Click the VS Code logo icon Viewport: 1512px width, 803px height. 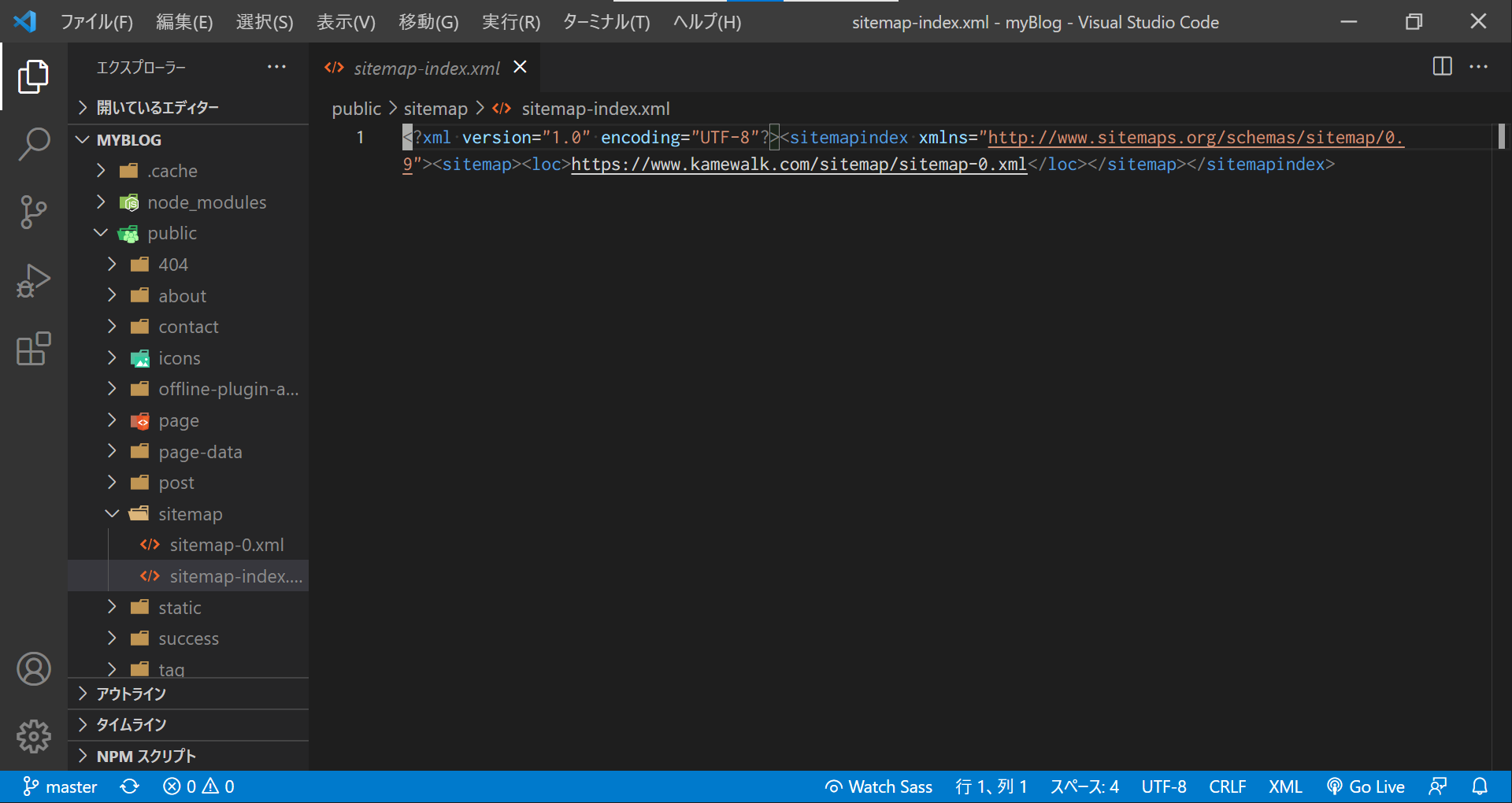pos(25,21)
